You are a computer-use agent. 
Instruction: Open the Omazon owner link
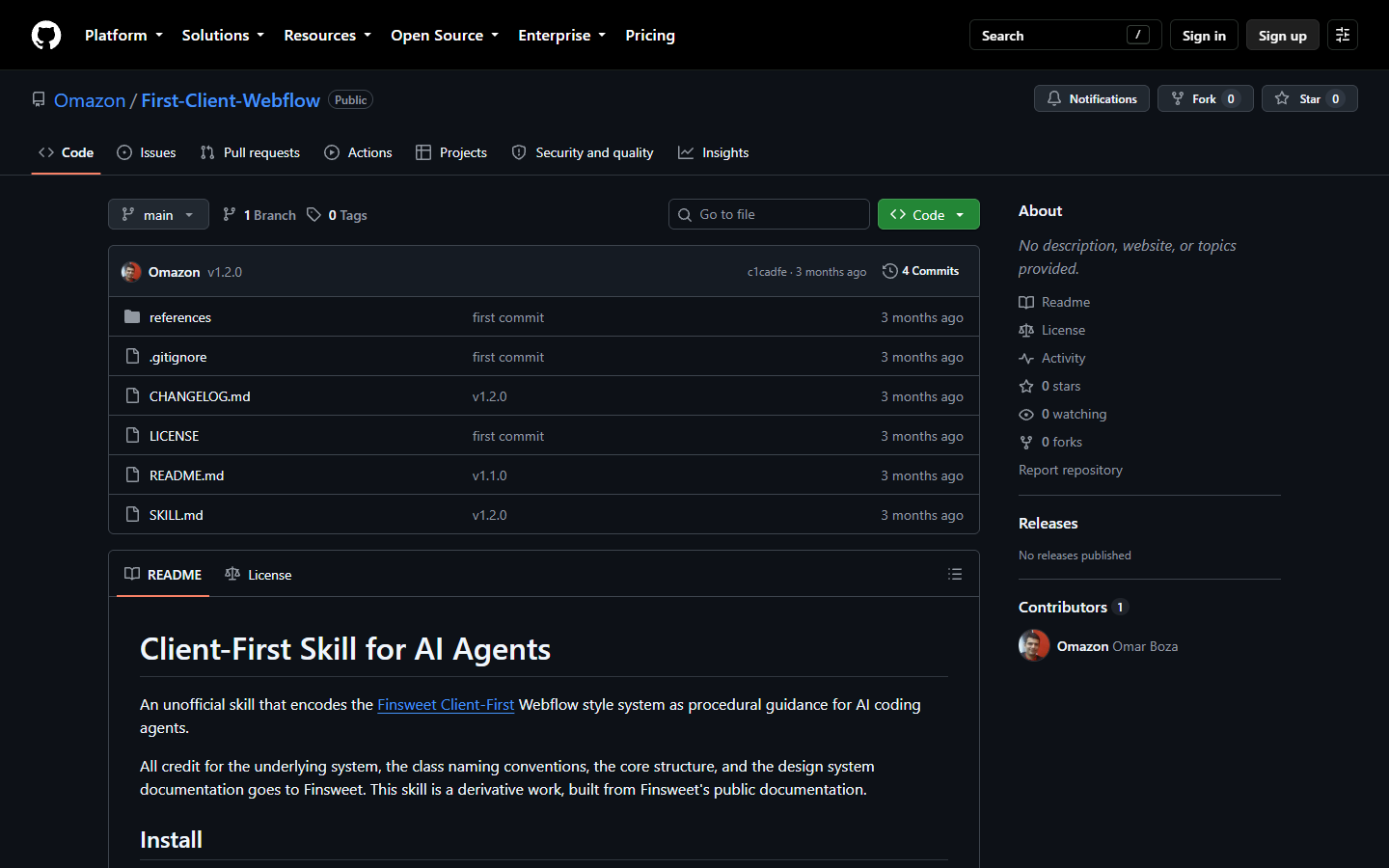tap(90, 100)
